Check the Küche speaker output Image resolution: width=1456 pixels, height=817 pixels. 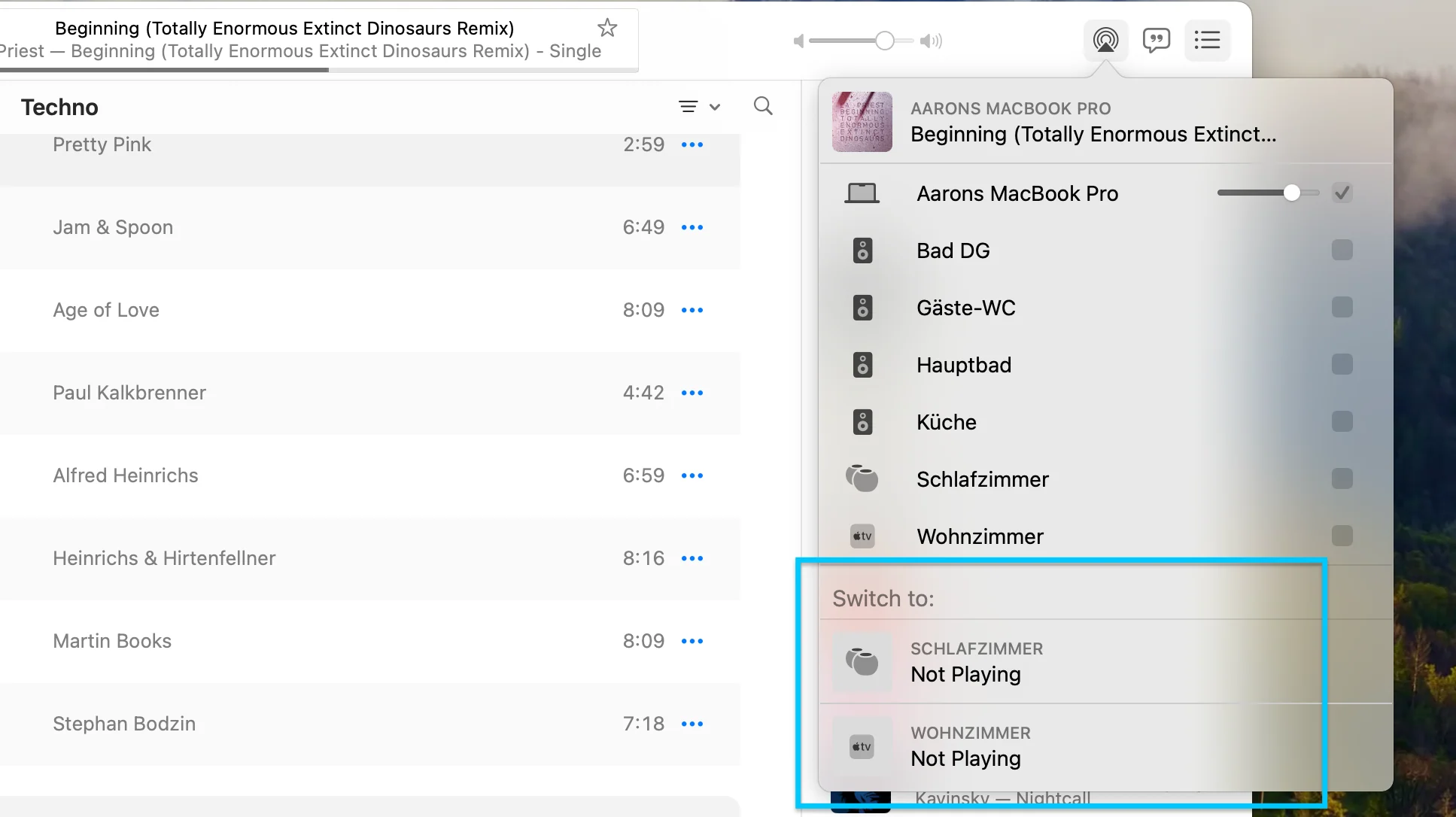click(1342, 421)
